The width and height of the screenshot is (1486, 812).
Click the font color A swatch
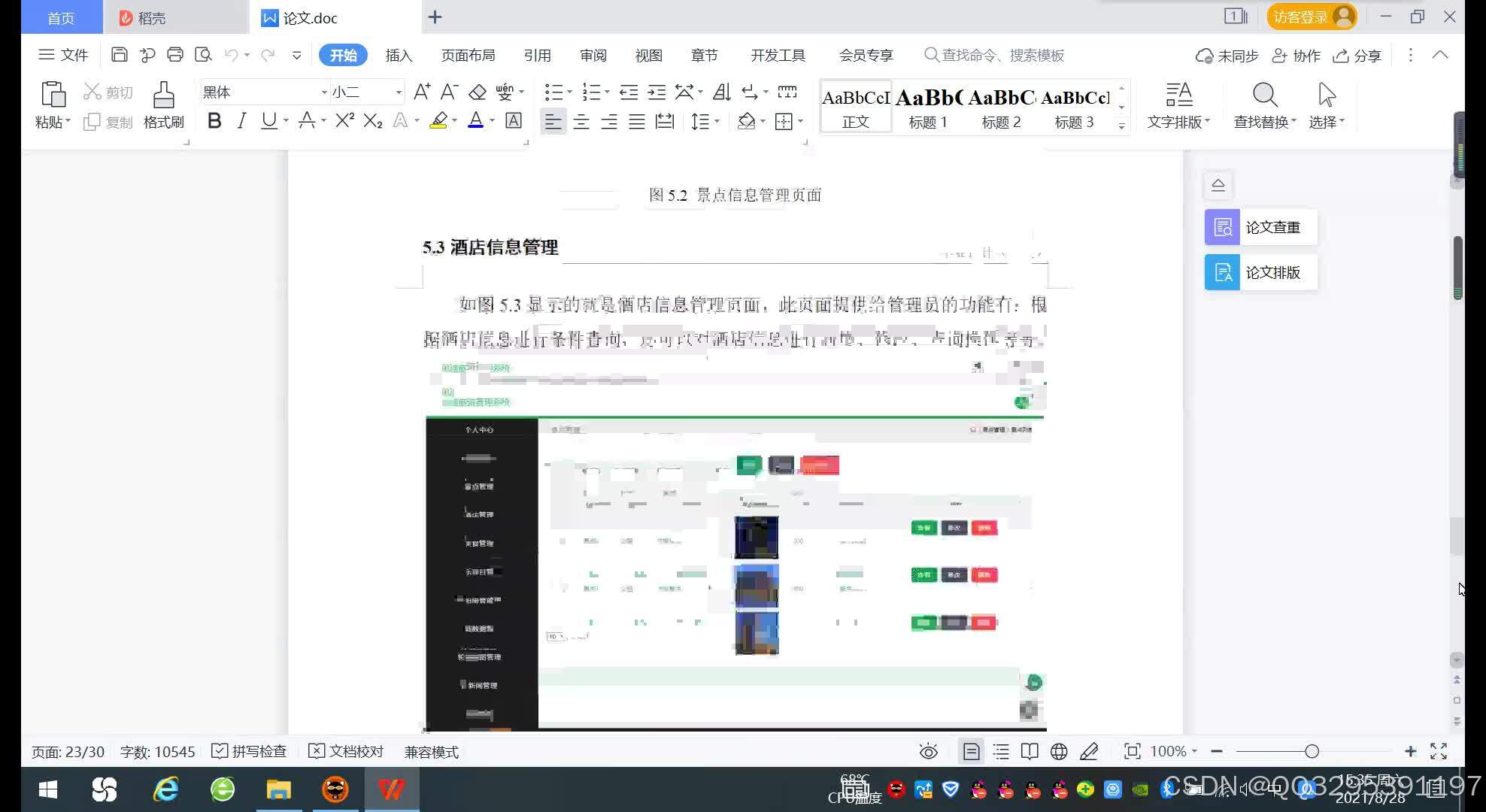click(x=475, y=120)
